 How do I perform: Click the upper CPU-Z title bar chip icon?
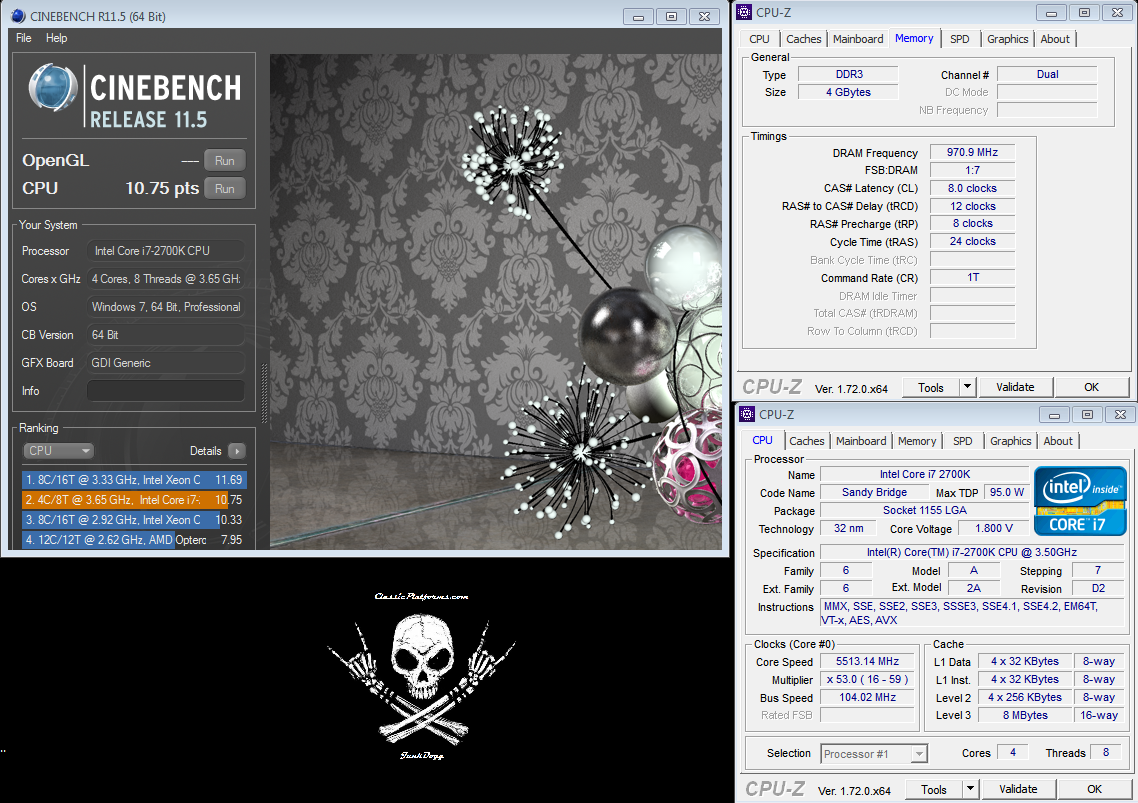[x=744, y=12]
